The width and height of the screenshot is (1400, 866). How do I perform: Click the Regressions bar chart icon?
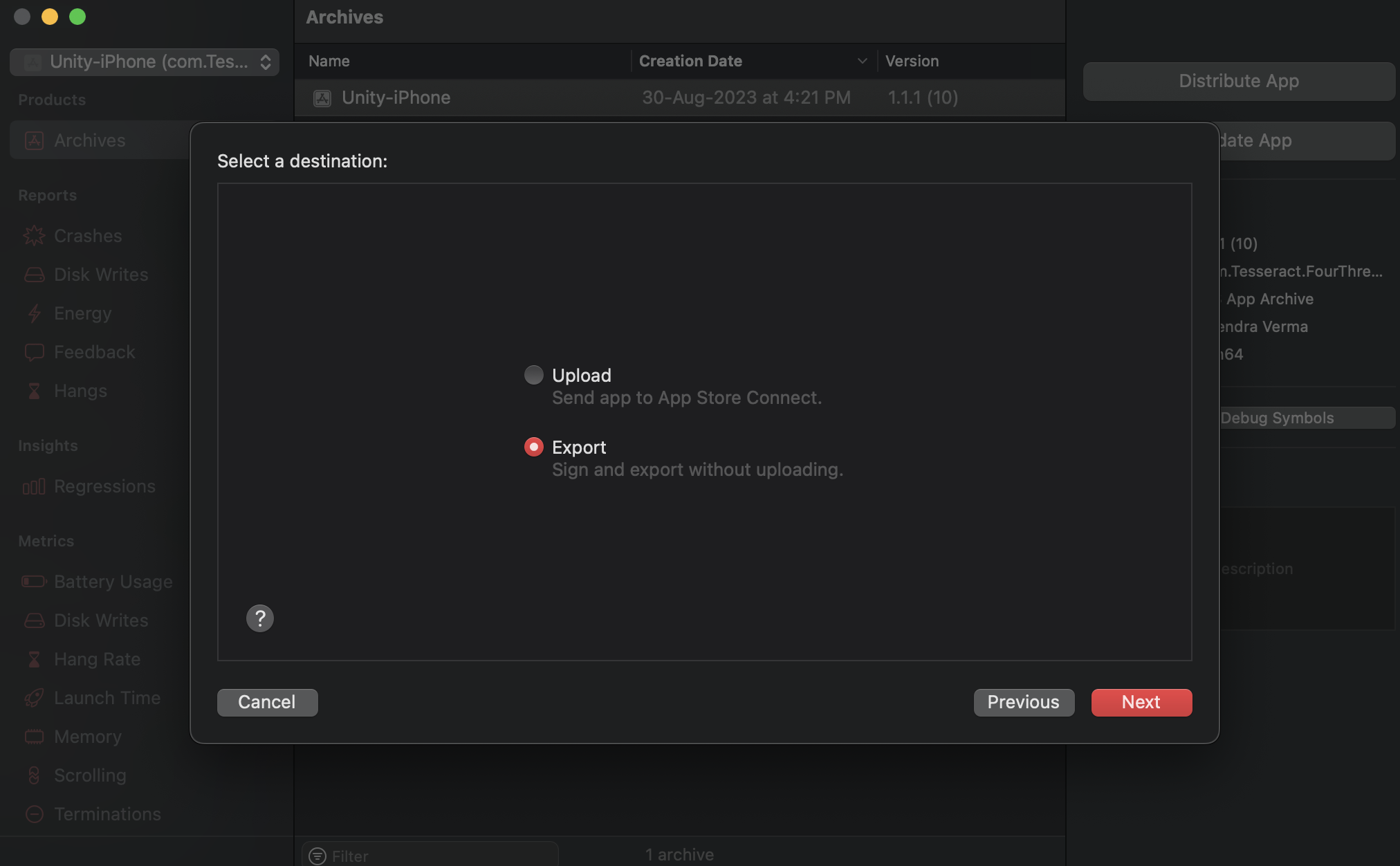pos(34,486)
